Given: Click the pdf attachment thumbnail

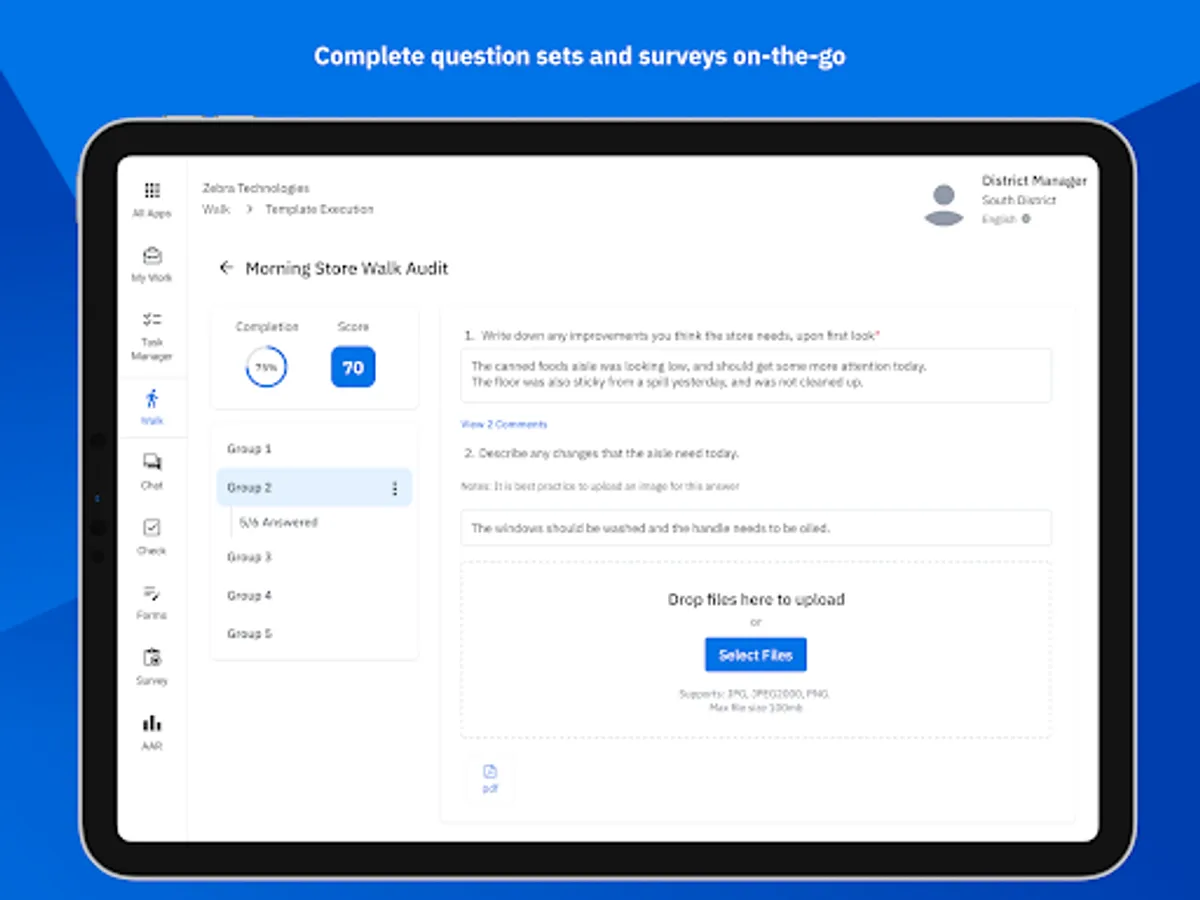Looking at the screenshot, I should point(489,777).
